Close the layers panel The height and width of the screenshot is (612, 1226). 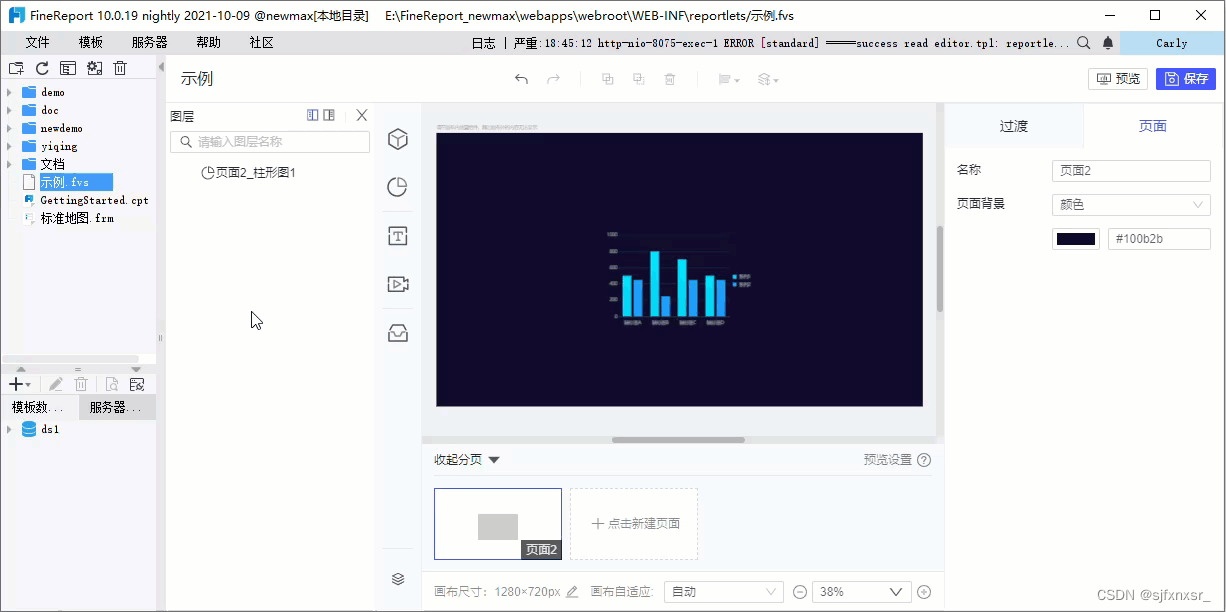362,115
